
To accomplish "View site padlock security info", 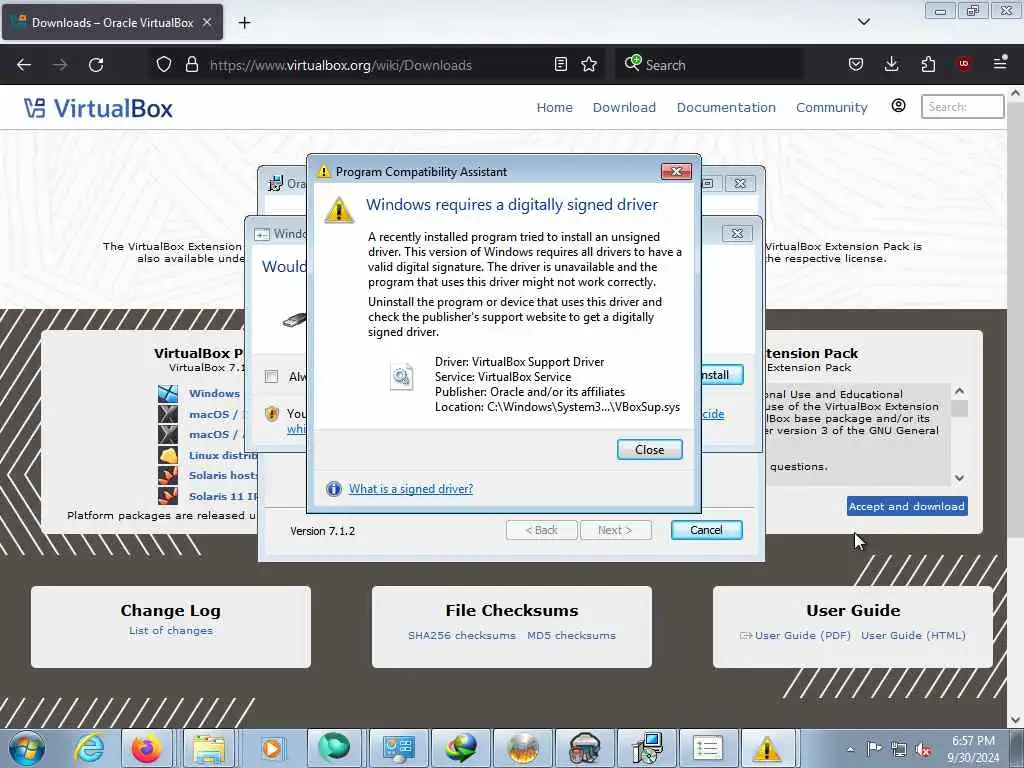I will (191, 65).
